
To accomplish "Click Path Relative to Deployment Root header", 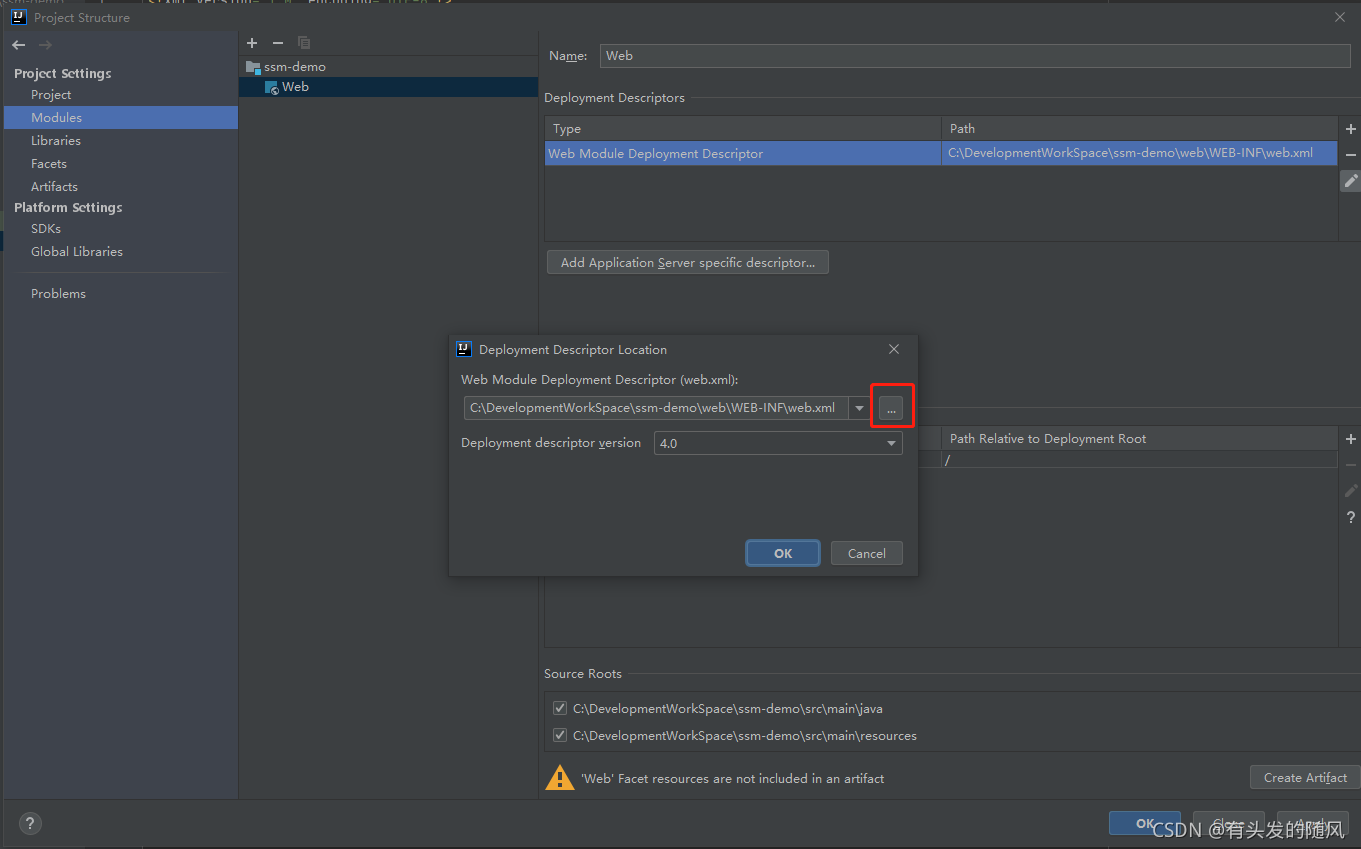I will (1139, 439).
